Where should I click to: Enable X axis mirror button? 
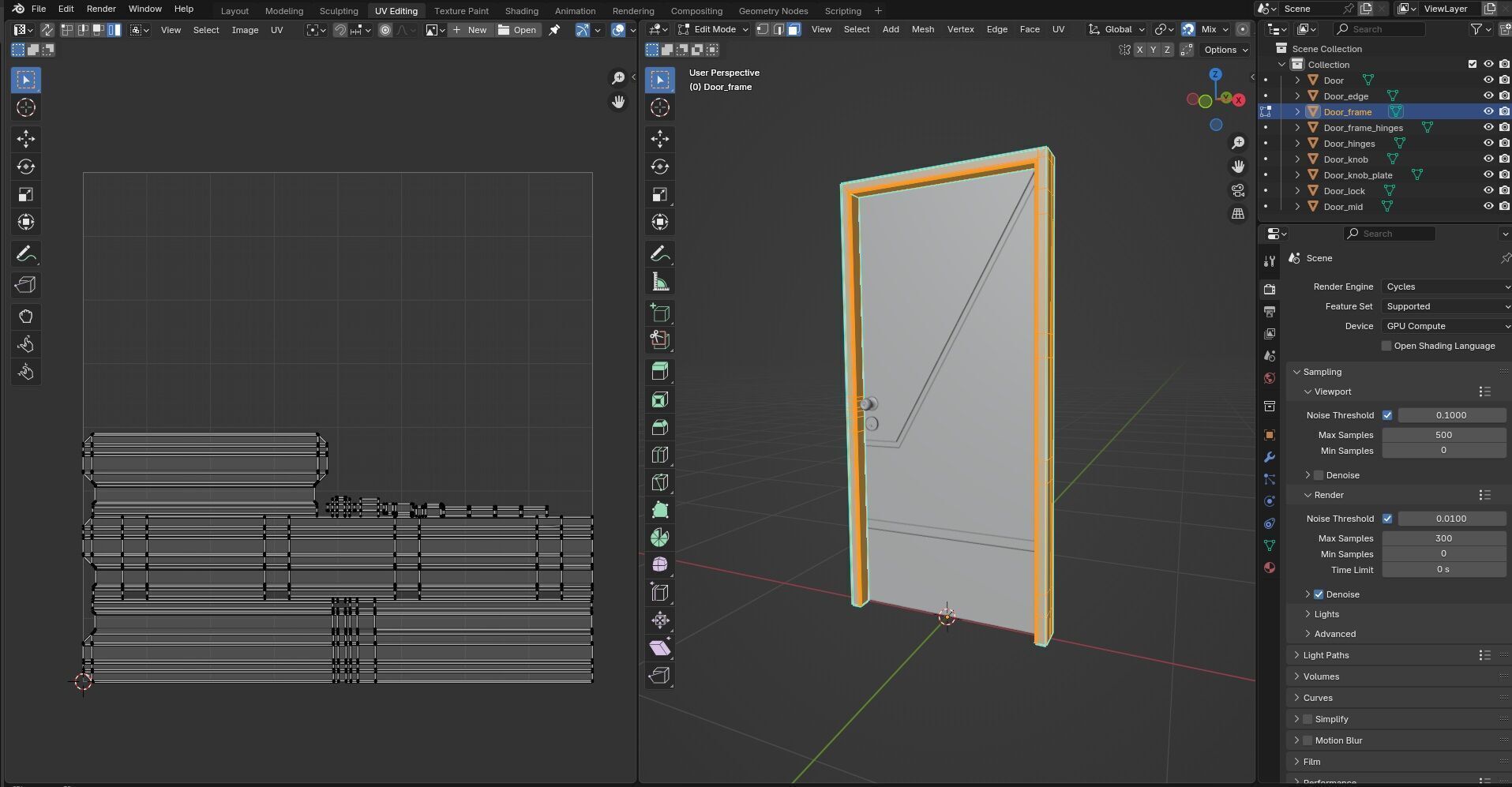1139,50
